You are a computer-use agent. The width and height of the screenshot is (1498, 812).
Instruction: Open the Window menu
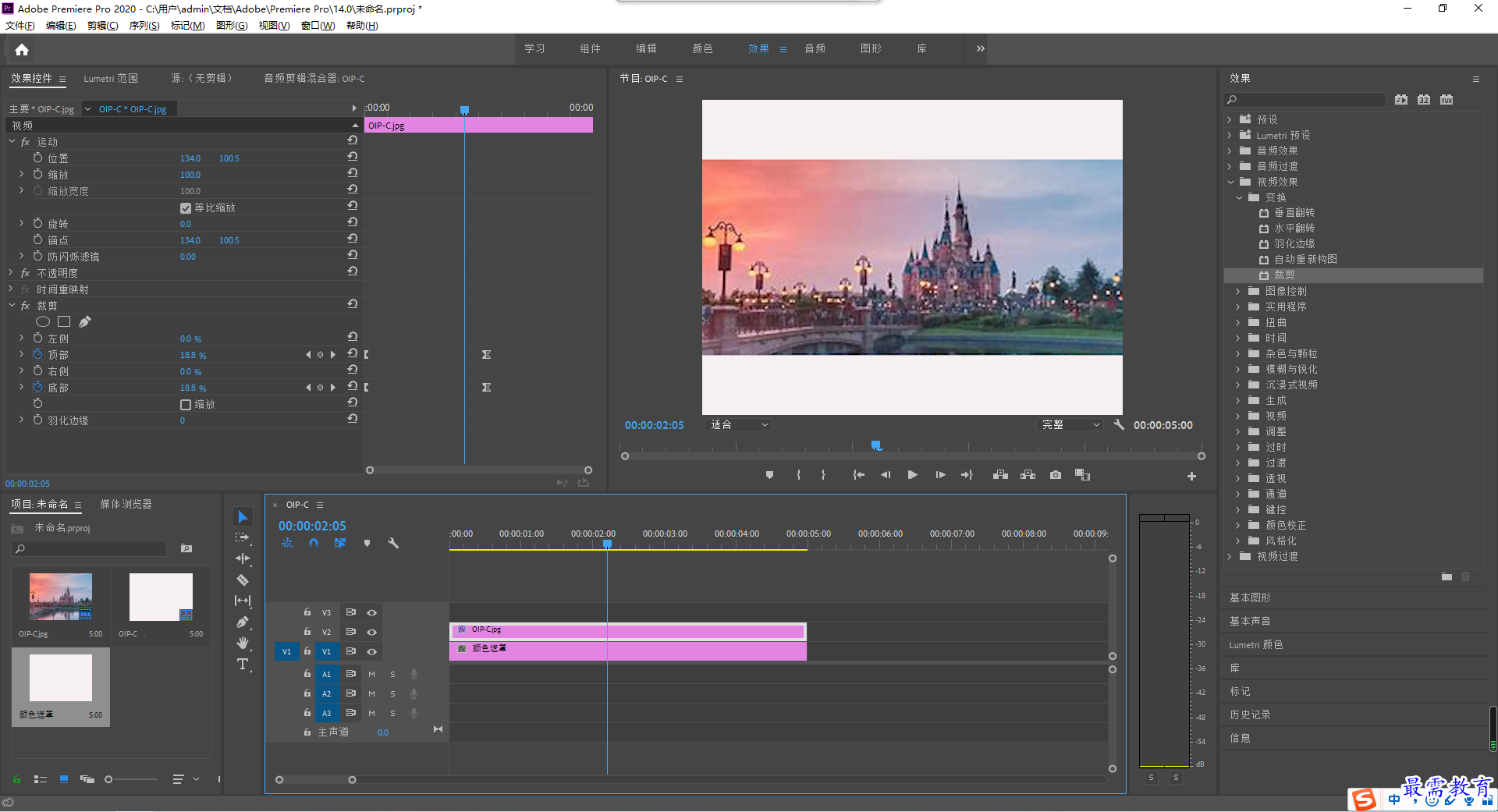coord(318,26)
